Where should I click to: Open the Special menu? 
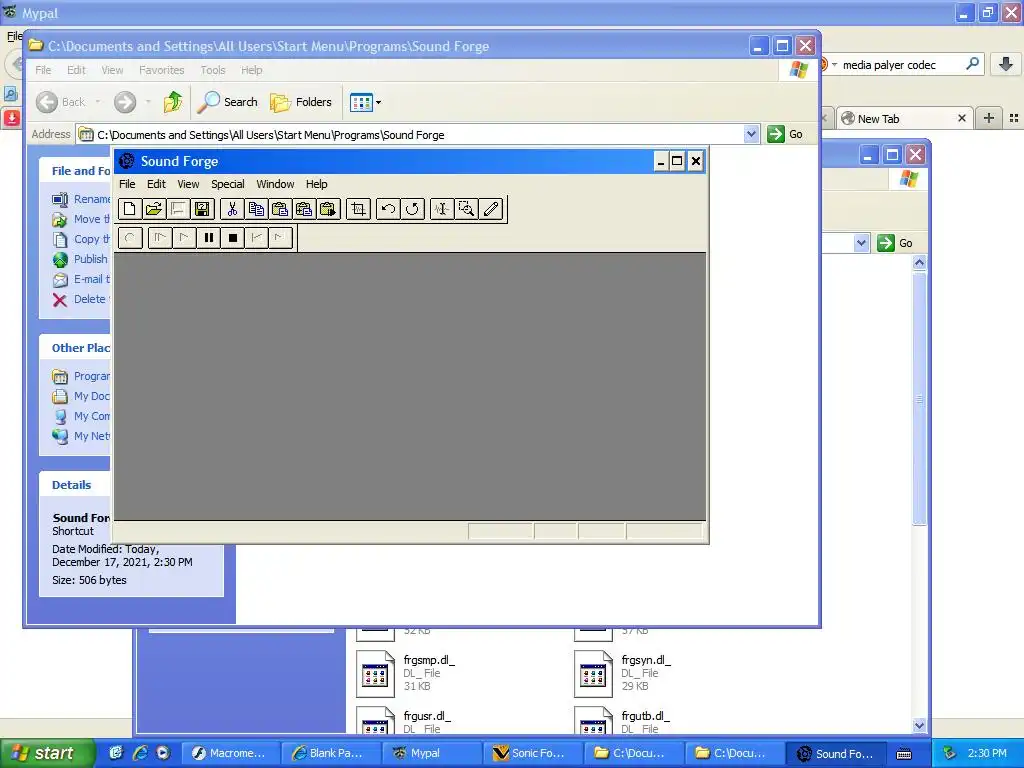[x=227, y=184]
